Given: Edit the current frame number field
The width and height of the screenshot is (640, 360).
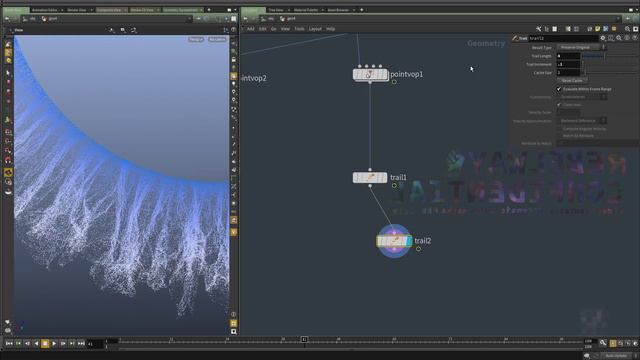Looking at the screenshot, I should click(95, 344).
